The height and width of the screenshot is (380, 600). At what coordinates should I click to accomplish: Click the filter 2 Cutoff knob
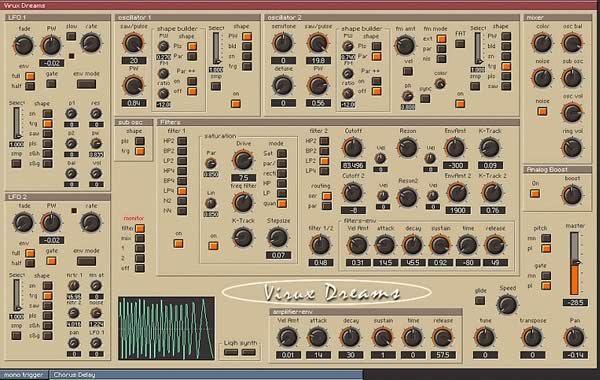pos(352,148)
